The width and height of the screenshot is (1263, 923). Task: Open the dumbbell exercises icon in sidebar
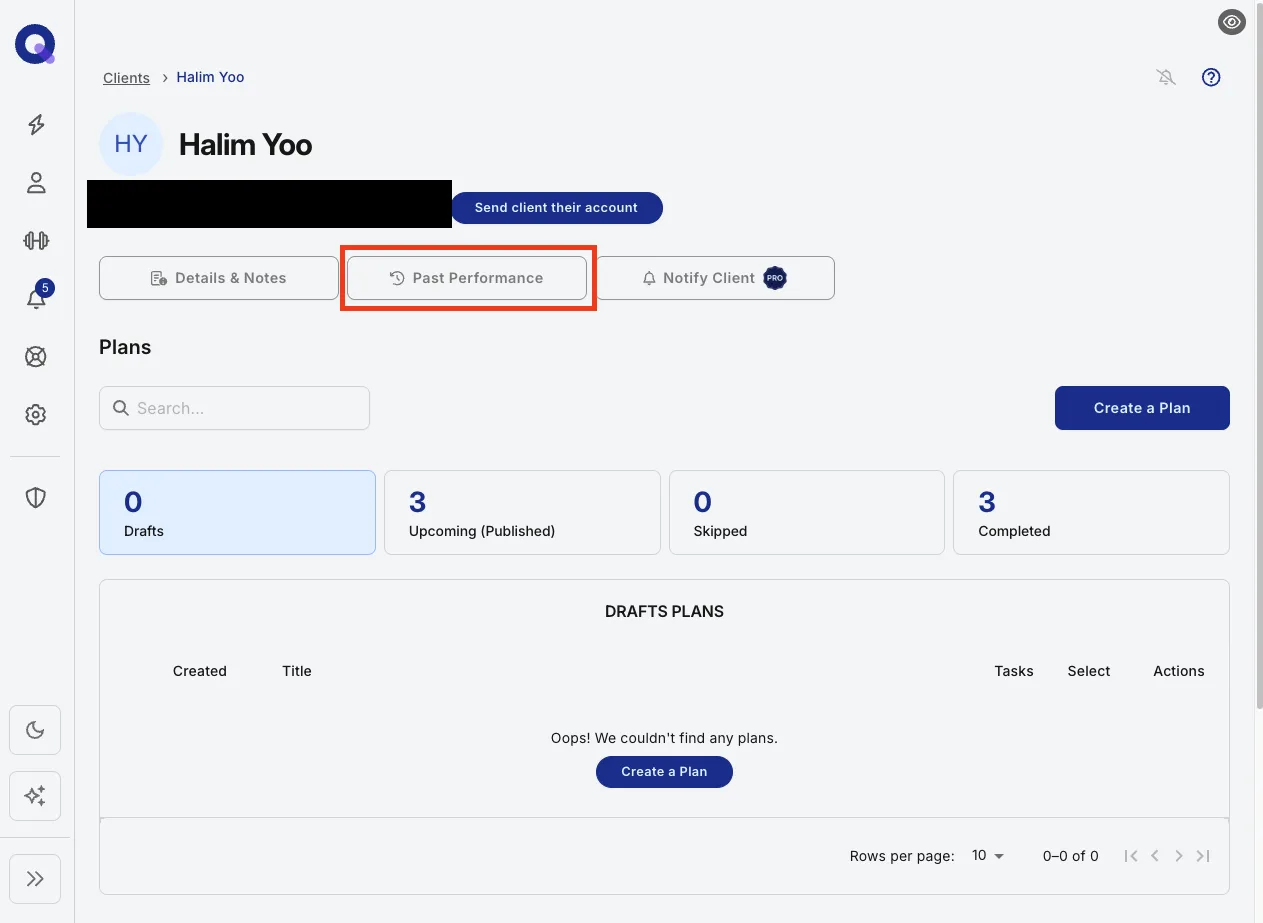(x=36, y=240)
